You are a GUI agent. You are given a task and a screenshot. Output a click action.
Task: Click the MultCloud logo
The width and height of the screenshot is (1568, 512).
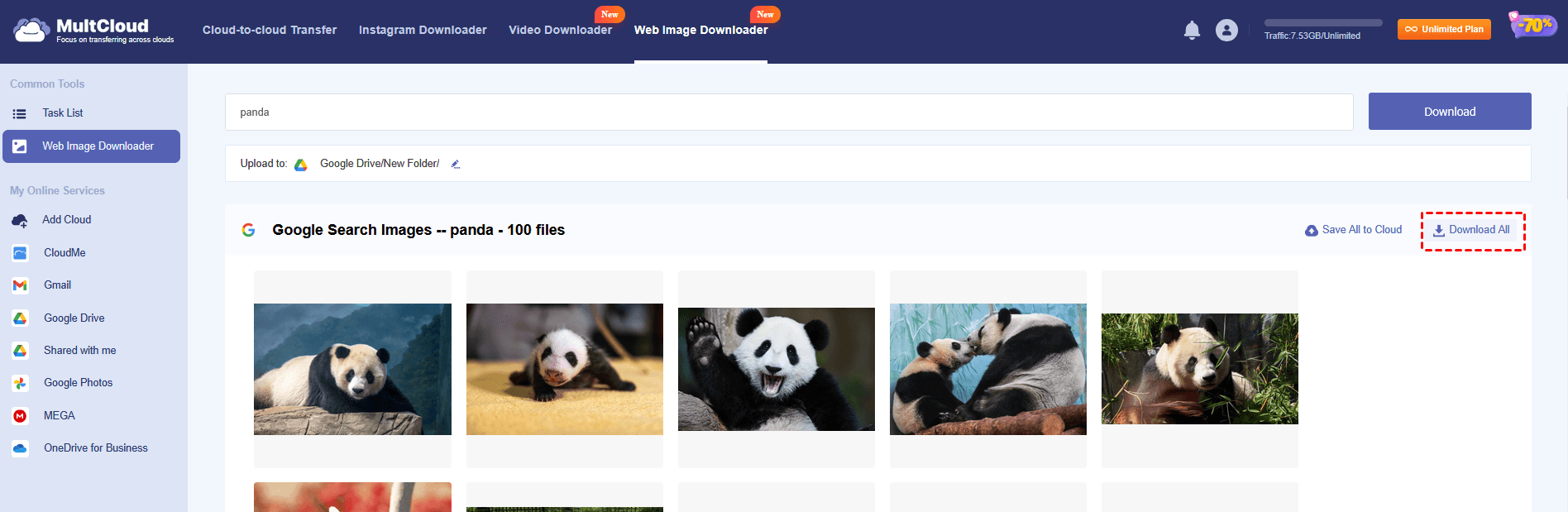point(93,31)
